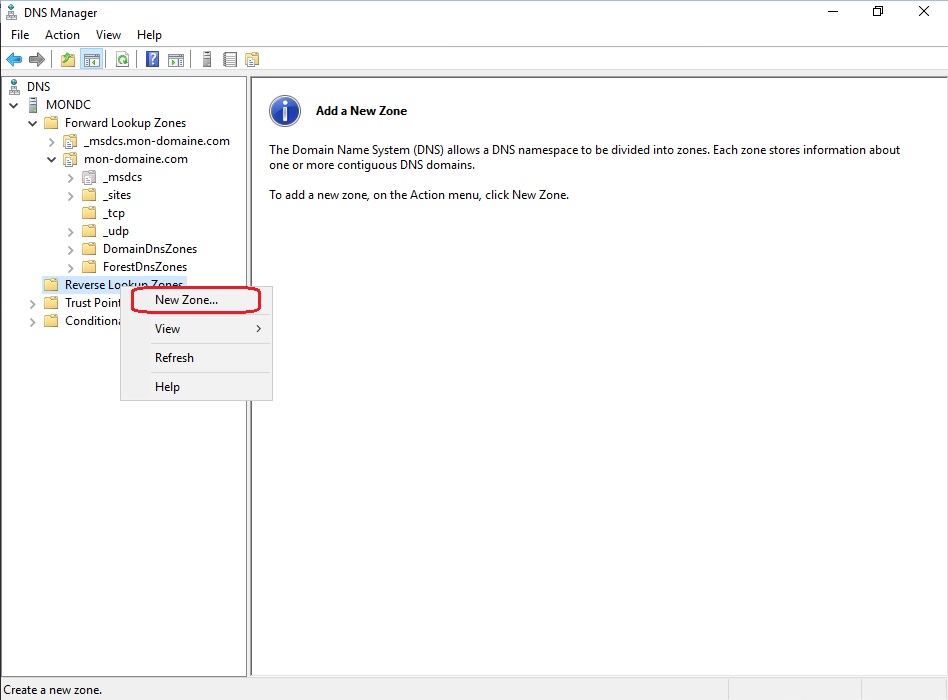Toggle Show/Hide Console Tree icon
Viewport: 948px width, 700px height.
[x=92, y=59]
